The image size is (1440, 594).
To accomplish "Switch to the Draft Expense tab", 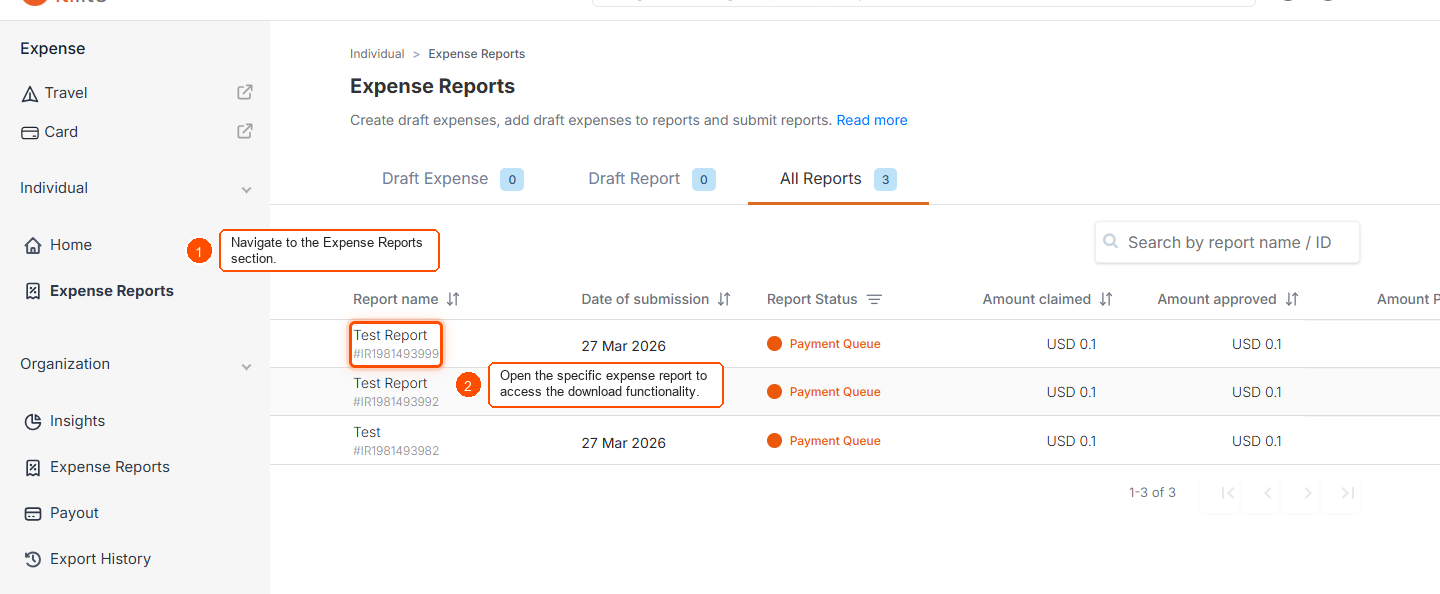I will click(452, 179).
